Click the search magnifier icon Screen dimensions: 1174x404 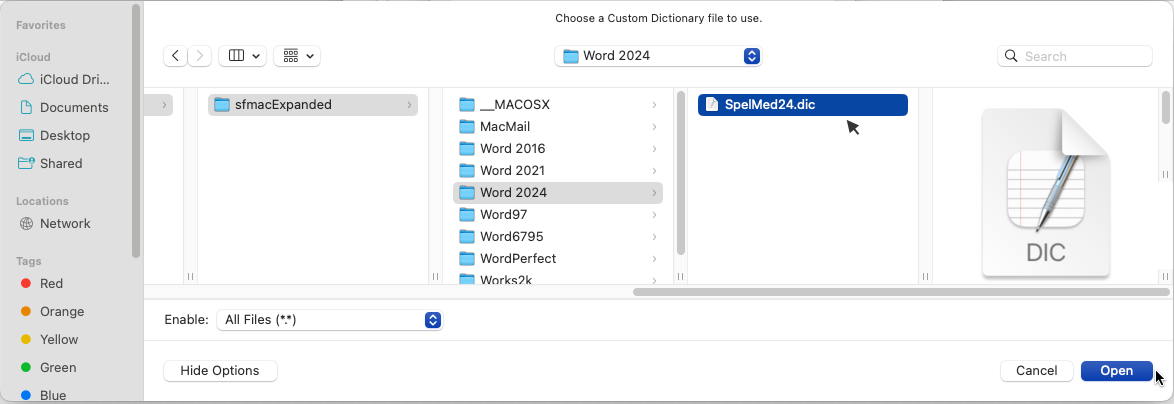tap(1011, 56)
